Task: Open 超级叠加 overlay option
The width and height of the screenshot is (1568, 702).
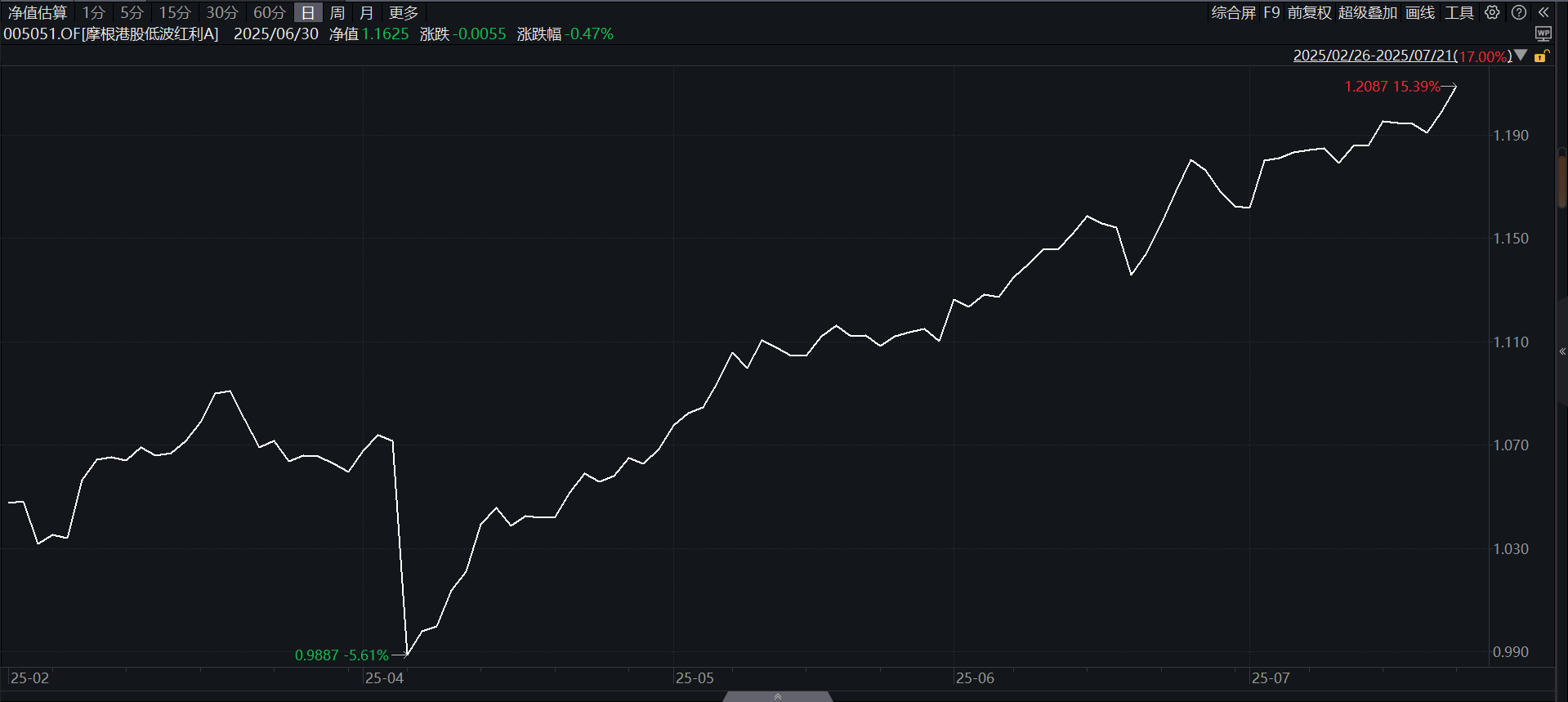Action: click(x=1368, y=12)
